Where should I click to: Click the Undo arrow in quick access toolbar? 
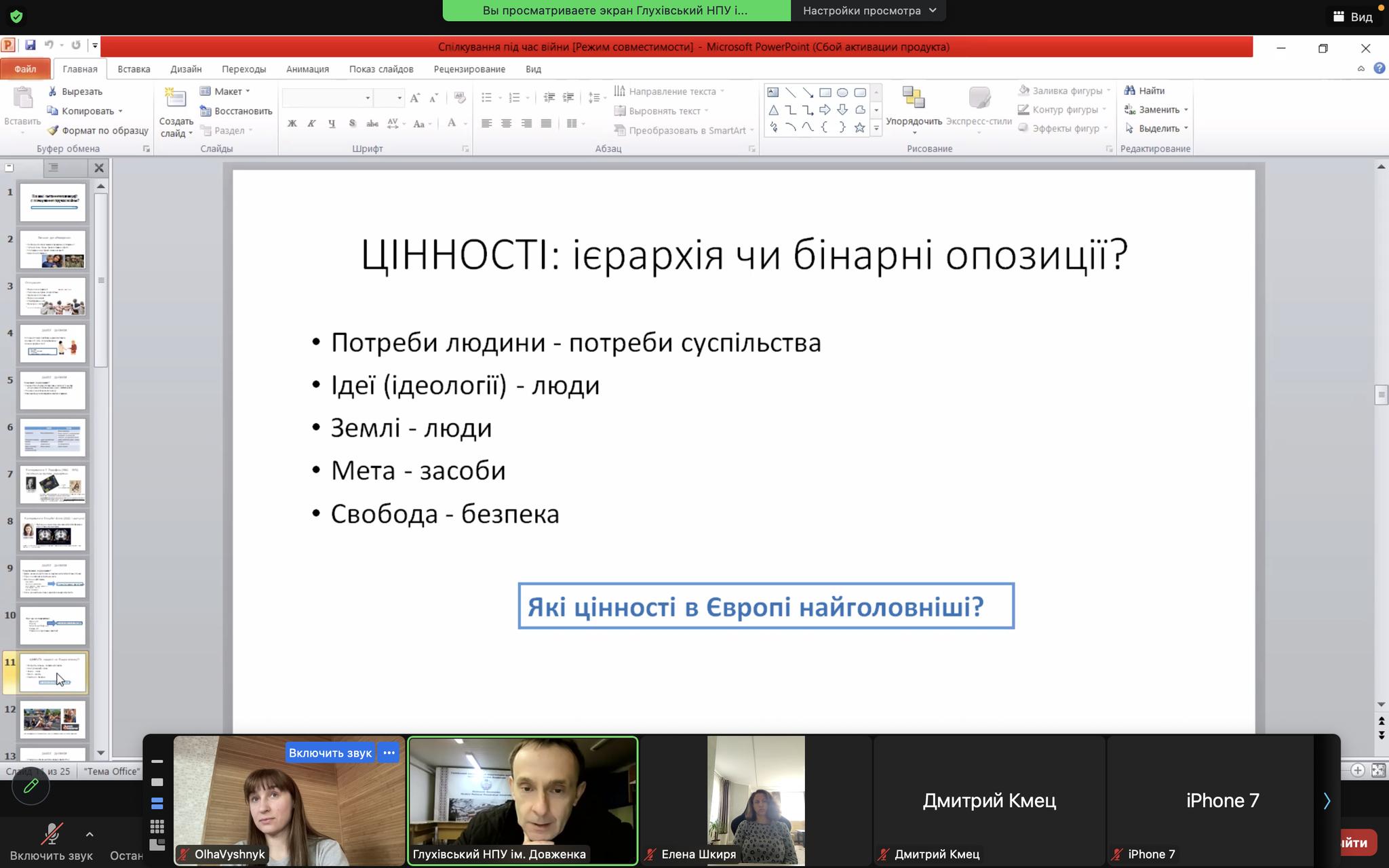[x=49, y=45]
